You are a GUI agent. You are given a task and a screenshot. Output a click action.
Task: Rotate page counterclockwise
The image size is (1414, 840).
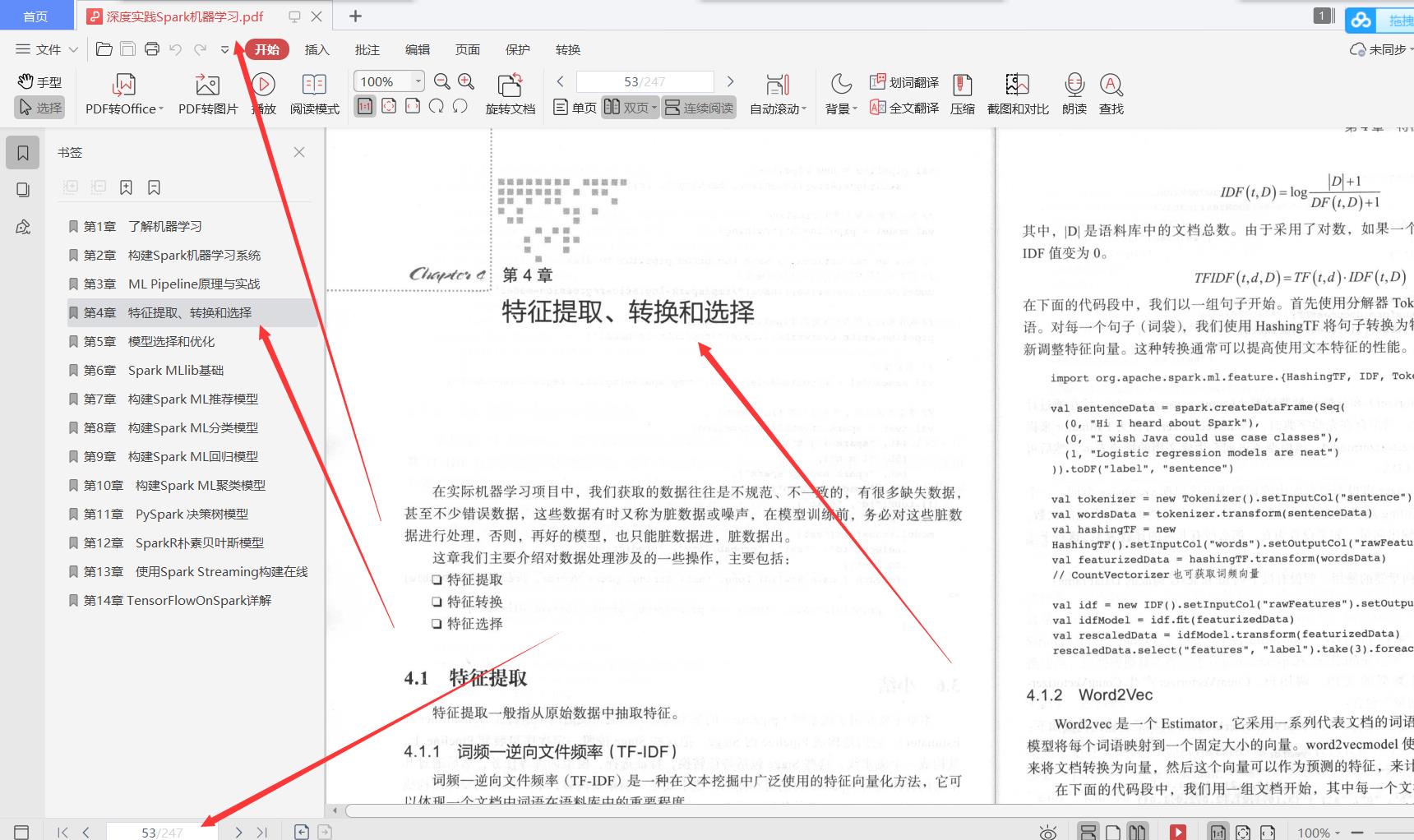(x=460, y=106)
